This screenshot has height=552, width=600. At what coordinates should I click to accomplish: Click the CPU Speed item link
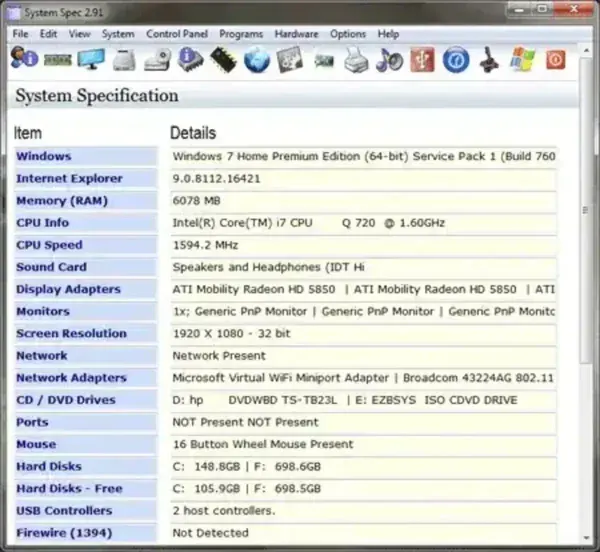49,245
